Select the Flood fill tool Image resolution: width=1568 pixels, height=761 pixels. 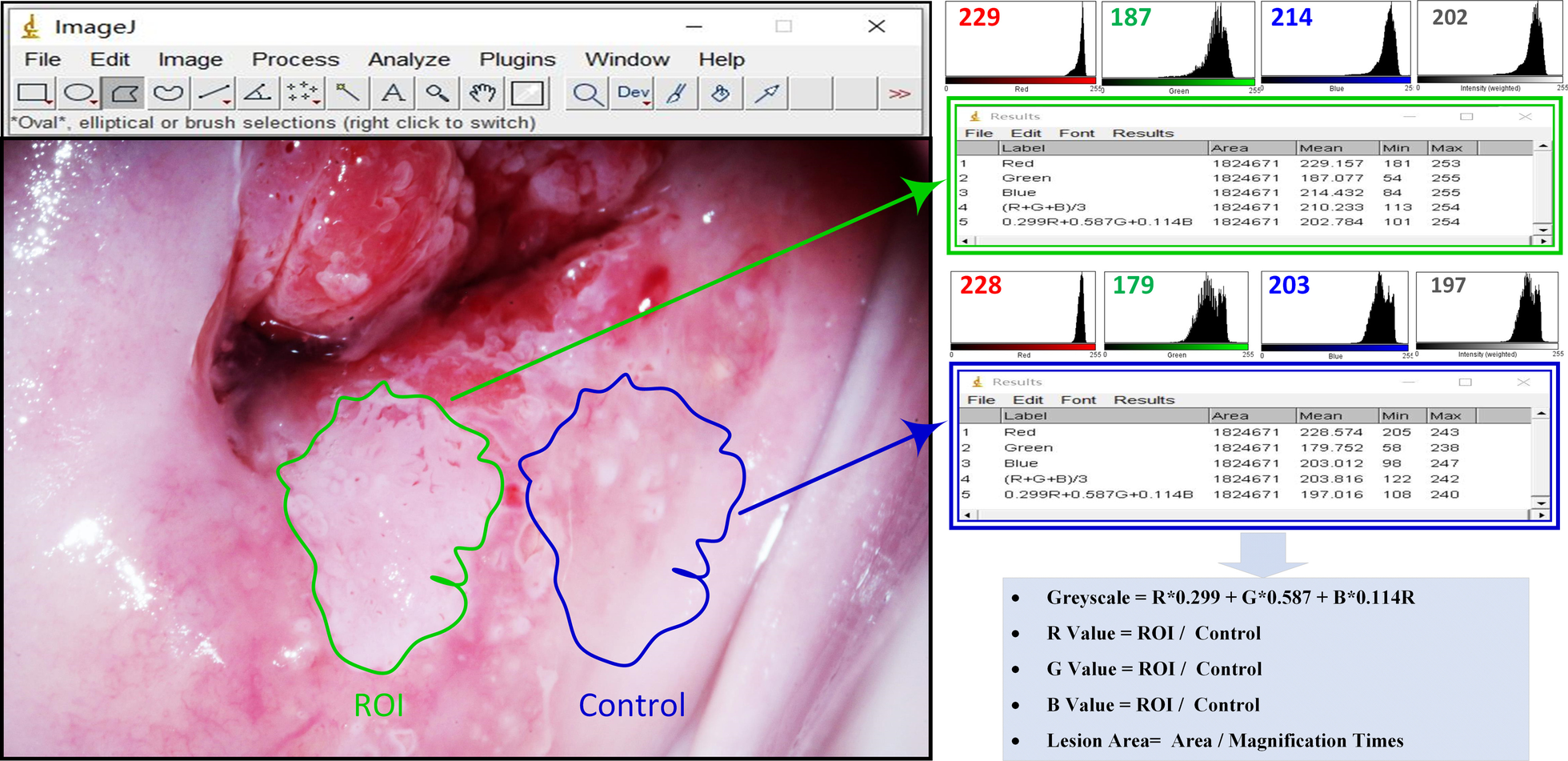[721, 94]
